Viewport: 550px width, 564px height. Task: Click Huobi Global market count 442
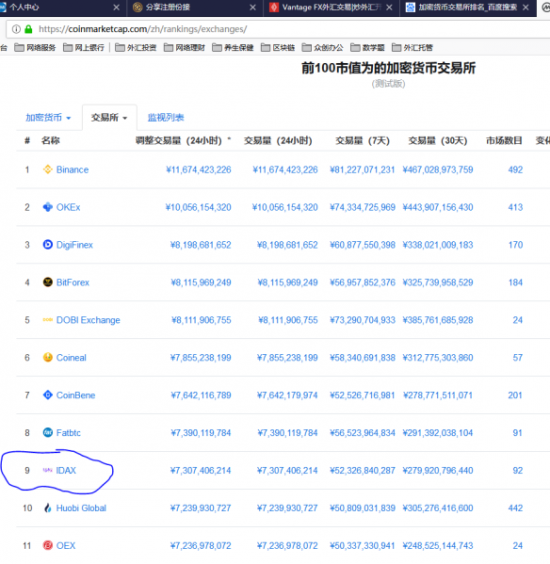[515, 508]
